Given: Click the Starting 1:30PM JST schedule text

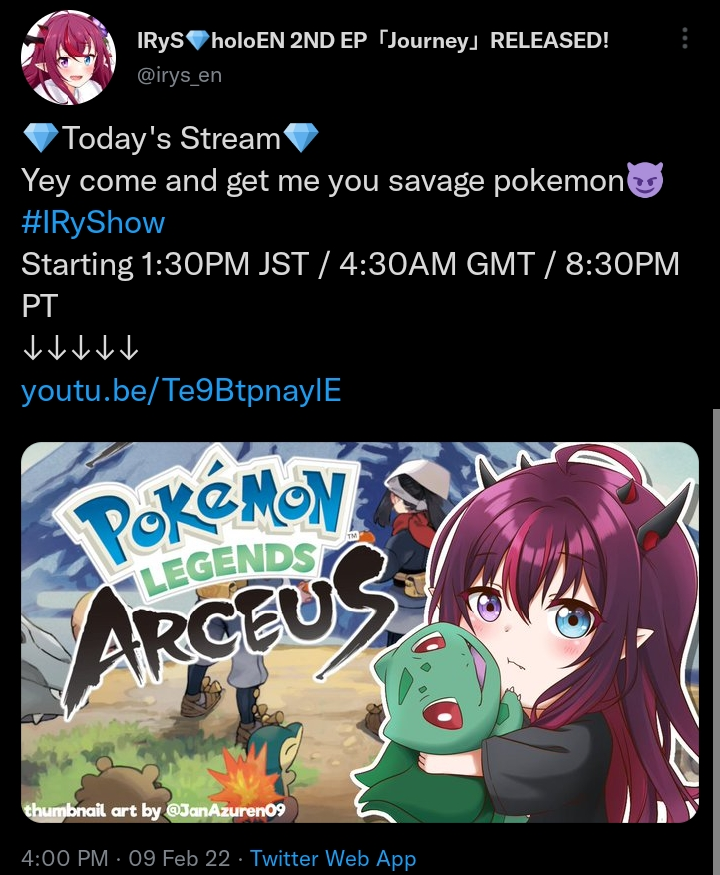Looking at the screenshot, I should coord(165,264).
